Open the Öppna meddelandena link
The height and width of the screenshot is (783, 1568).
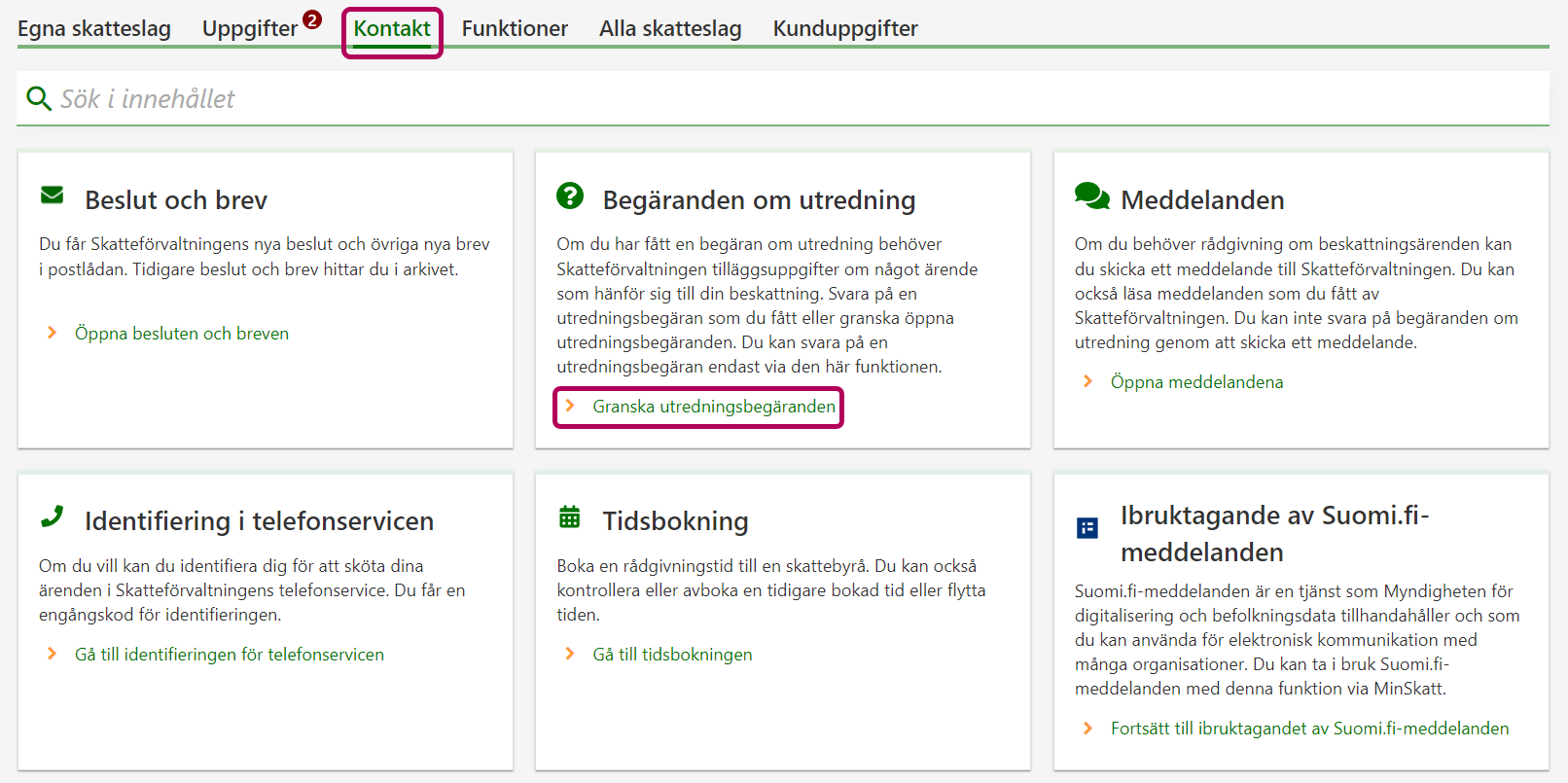pos(1196,382)
